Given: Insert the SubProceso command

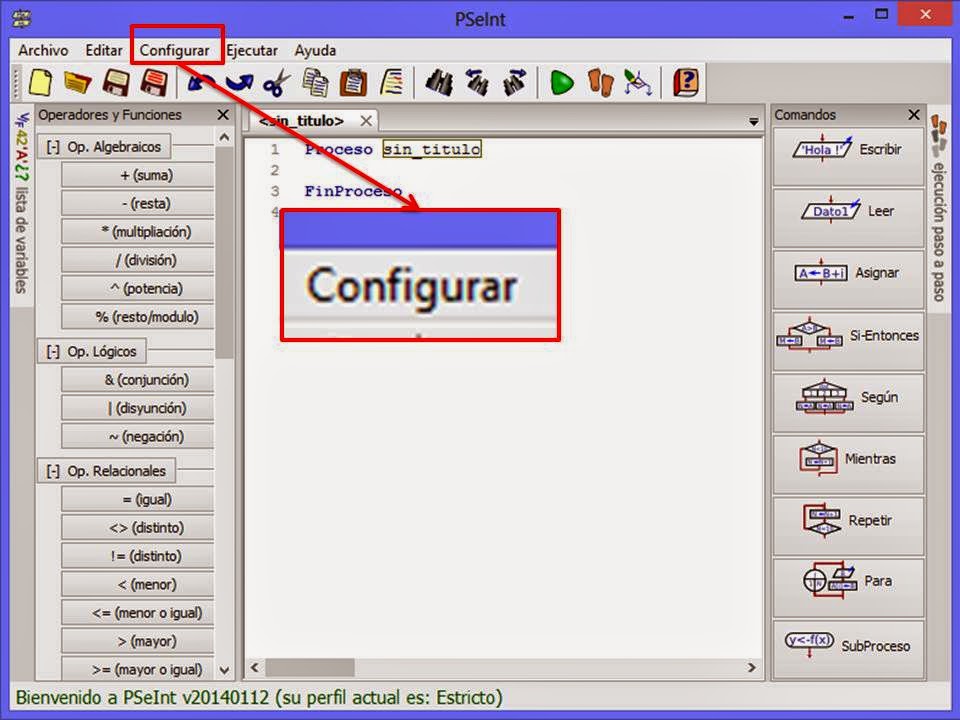Looking at the screenshot, I should point(848,650).
